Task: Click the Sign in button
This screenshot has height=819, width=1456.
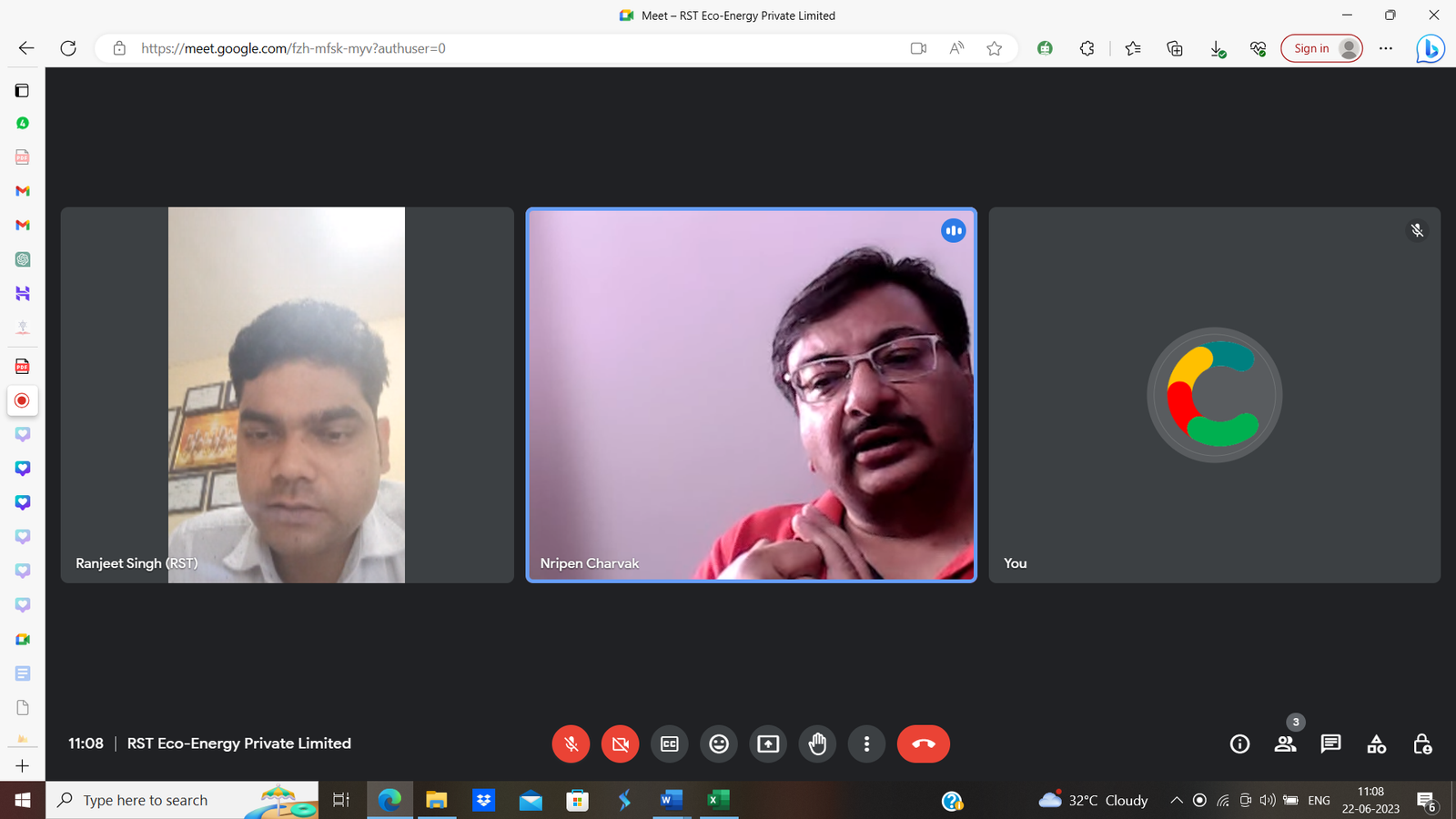Action: coord(1321,48)
